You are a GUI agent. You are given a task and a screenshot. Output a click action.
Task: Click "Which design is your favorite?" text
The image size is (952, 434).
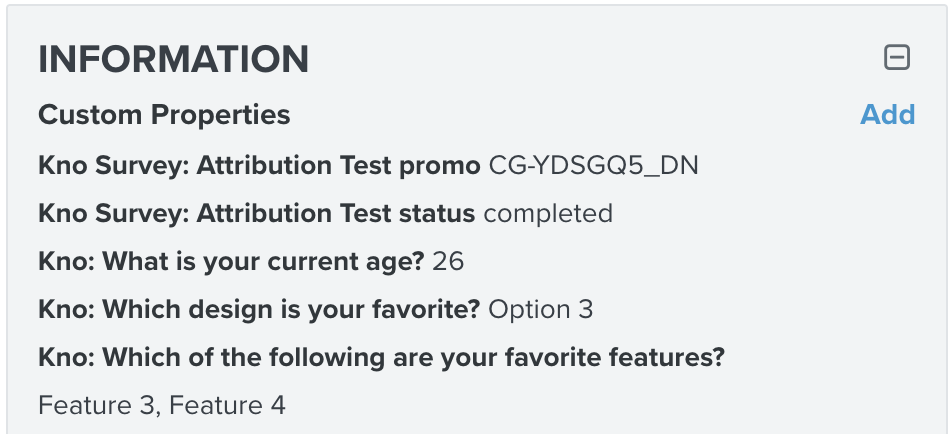click(x=292, y=309)
